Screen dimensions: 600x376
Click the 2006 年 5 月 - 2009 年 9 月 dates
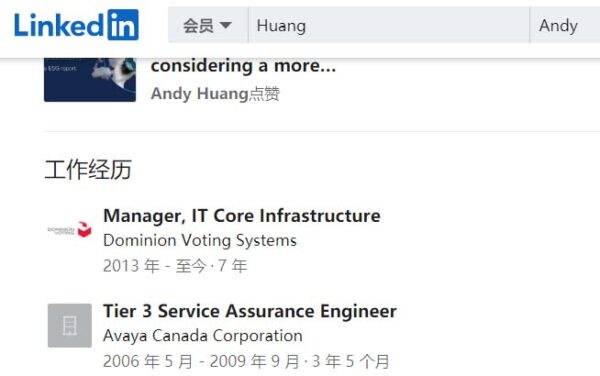click(201, 361)
